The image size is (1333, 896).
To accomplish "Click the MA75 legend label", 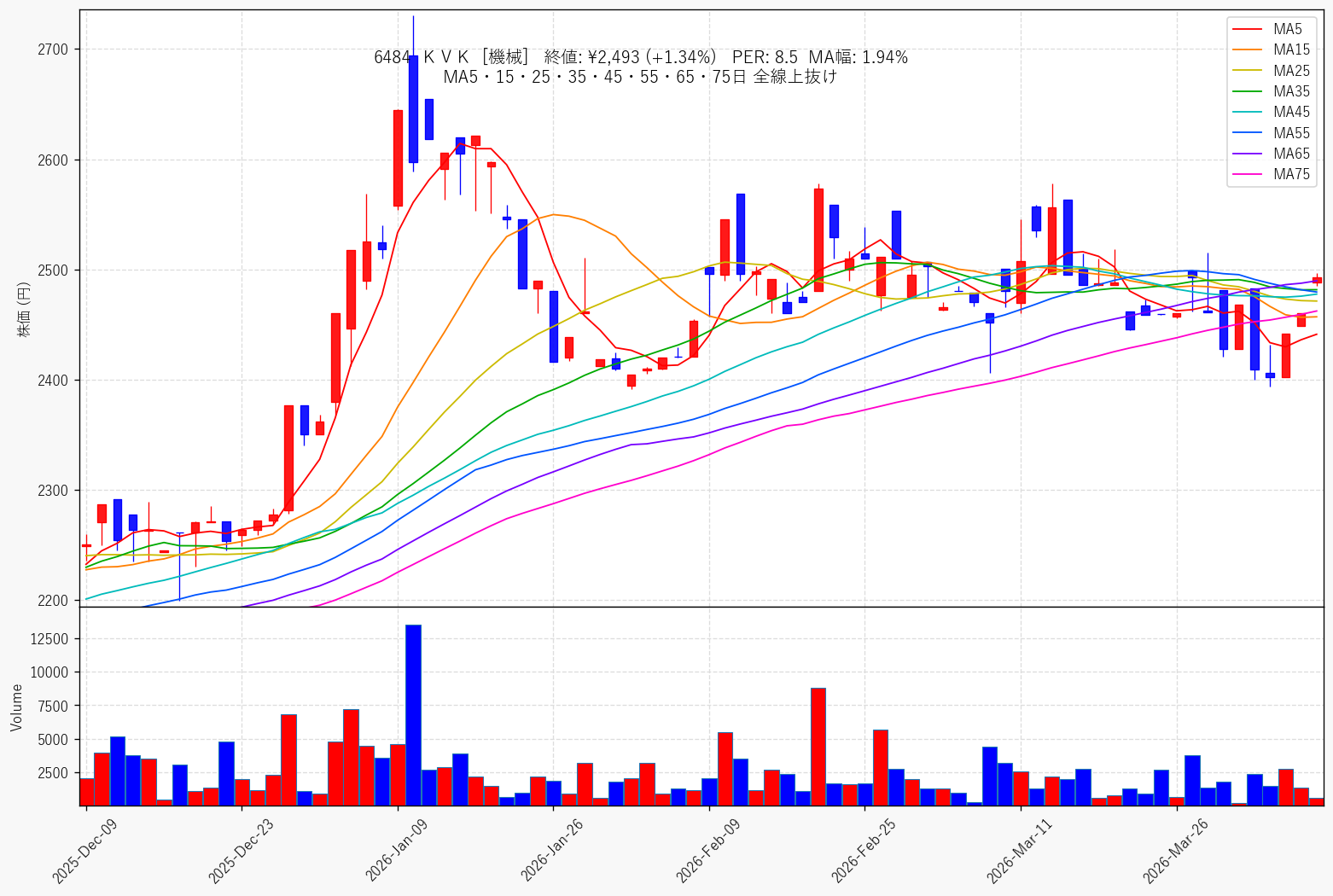I will (x=1291, y=174).
